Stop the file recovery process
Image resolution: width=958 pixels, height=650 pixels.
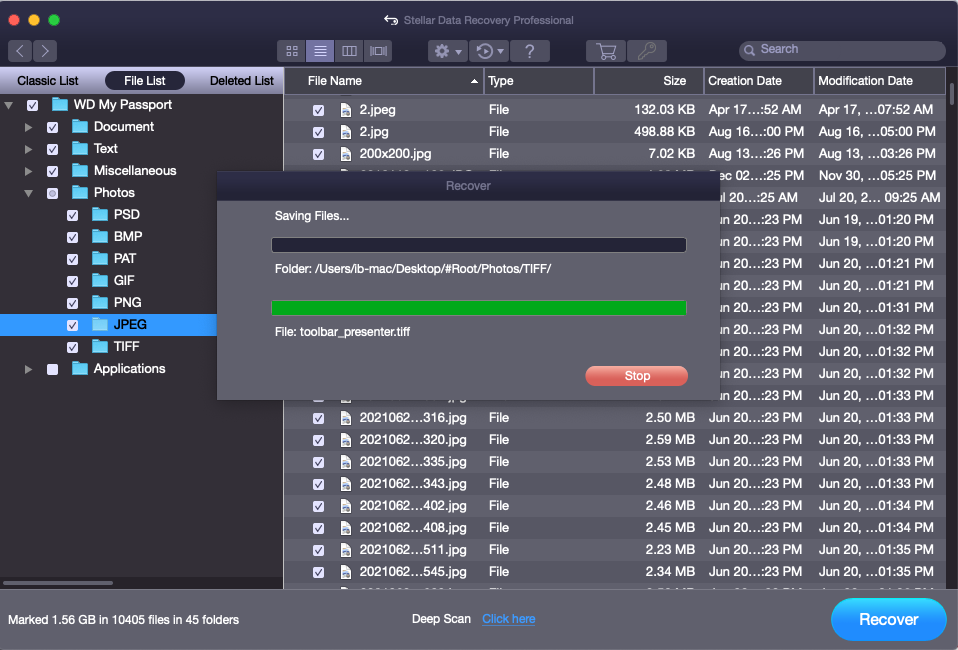point(636,376)
